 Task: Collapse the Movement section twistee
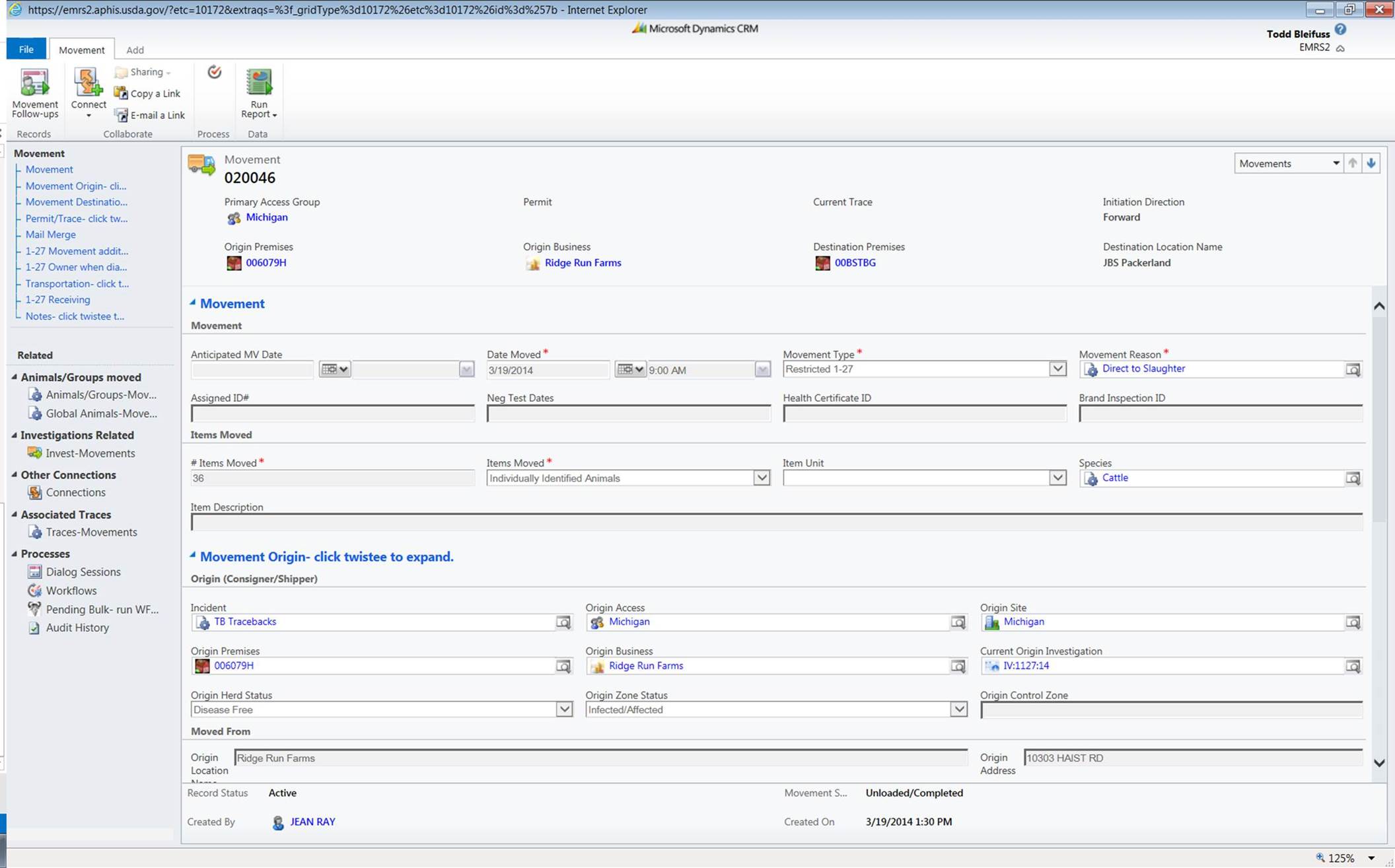click(x=193, y=303)
